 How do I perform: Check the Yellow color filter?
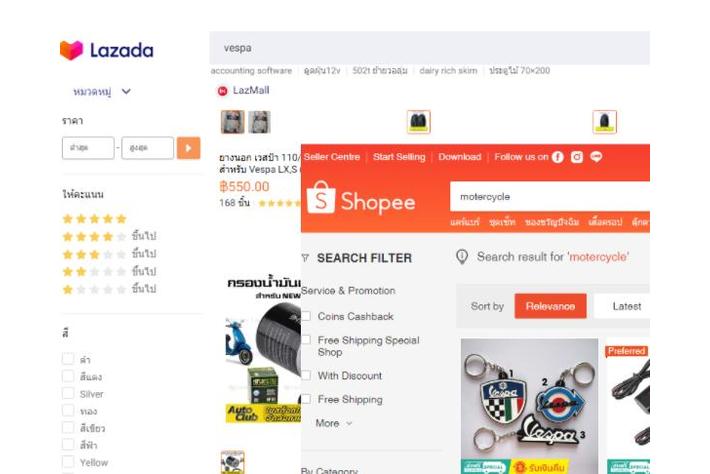pyautogui.click(x=68, y=462)
